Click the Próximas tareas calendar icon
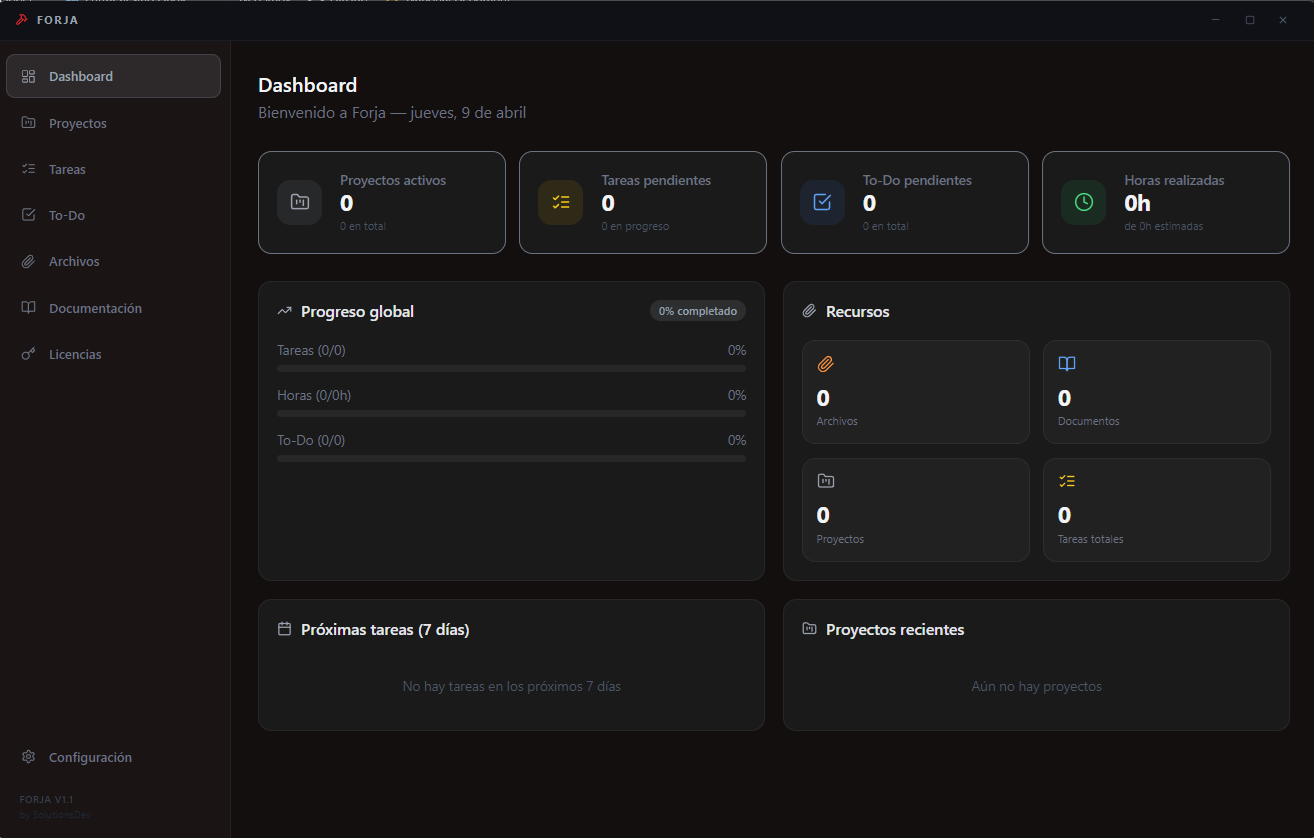The image size is (1314, 838). pyautogui.click(x=284, y=628)
